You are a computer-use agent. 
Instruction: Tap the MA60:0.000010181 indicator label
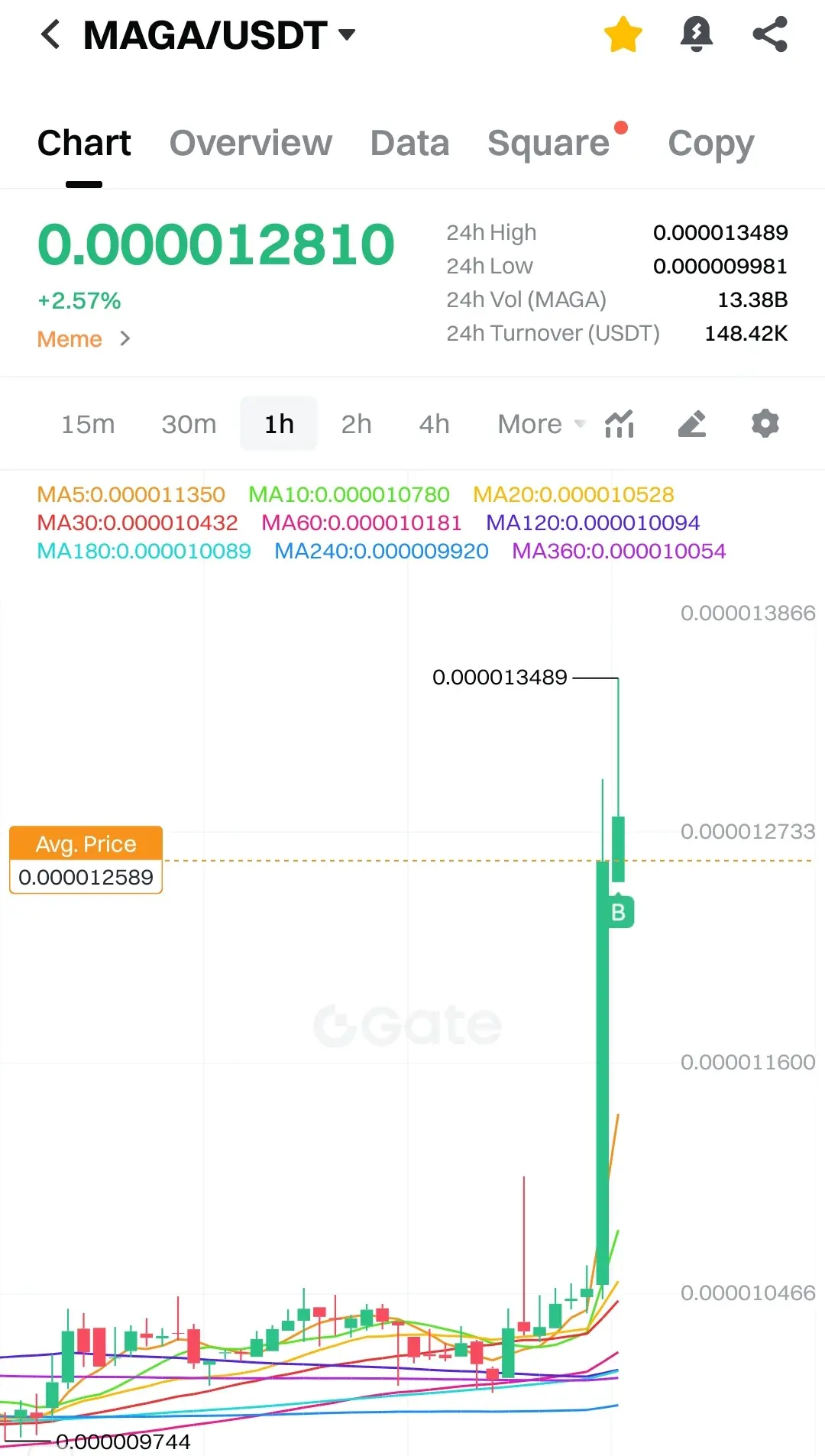click(x=361, y=523)
